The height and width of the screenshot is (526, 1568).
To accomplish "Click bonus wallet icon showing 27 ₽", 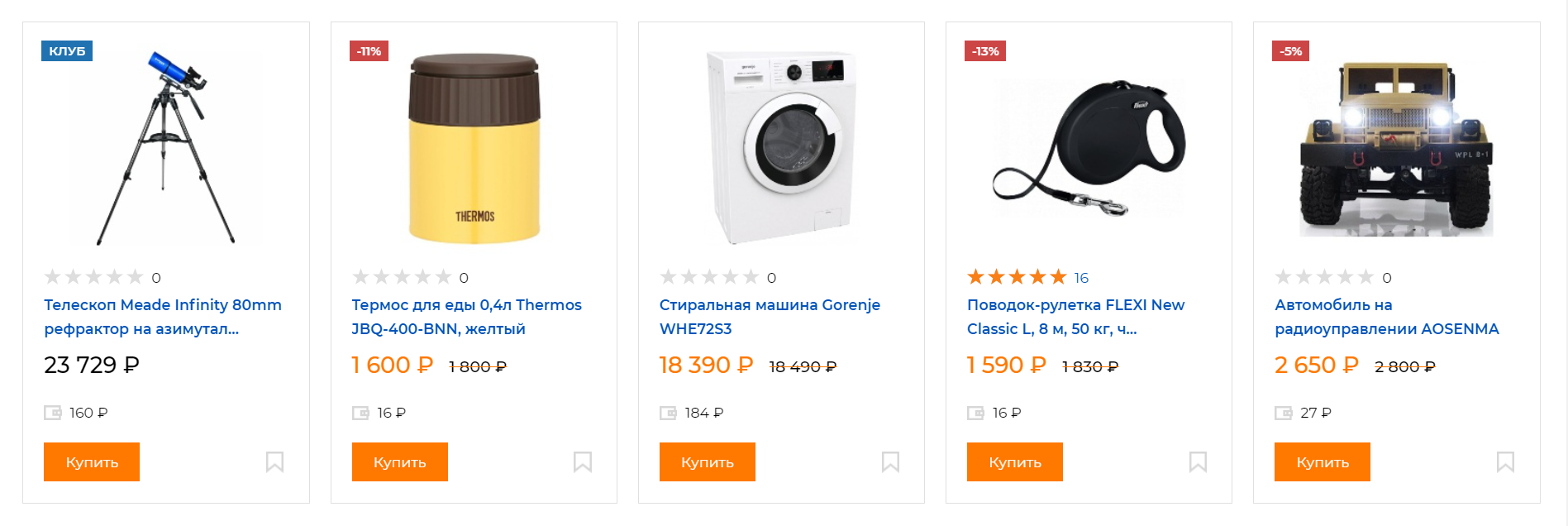I will (x=1283, y=413).
